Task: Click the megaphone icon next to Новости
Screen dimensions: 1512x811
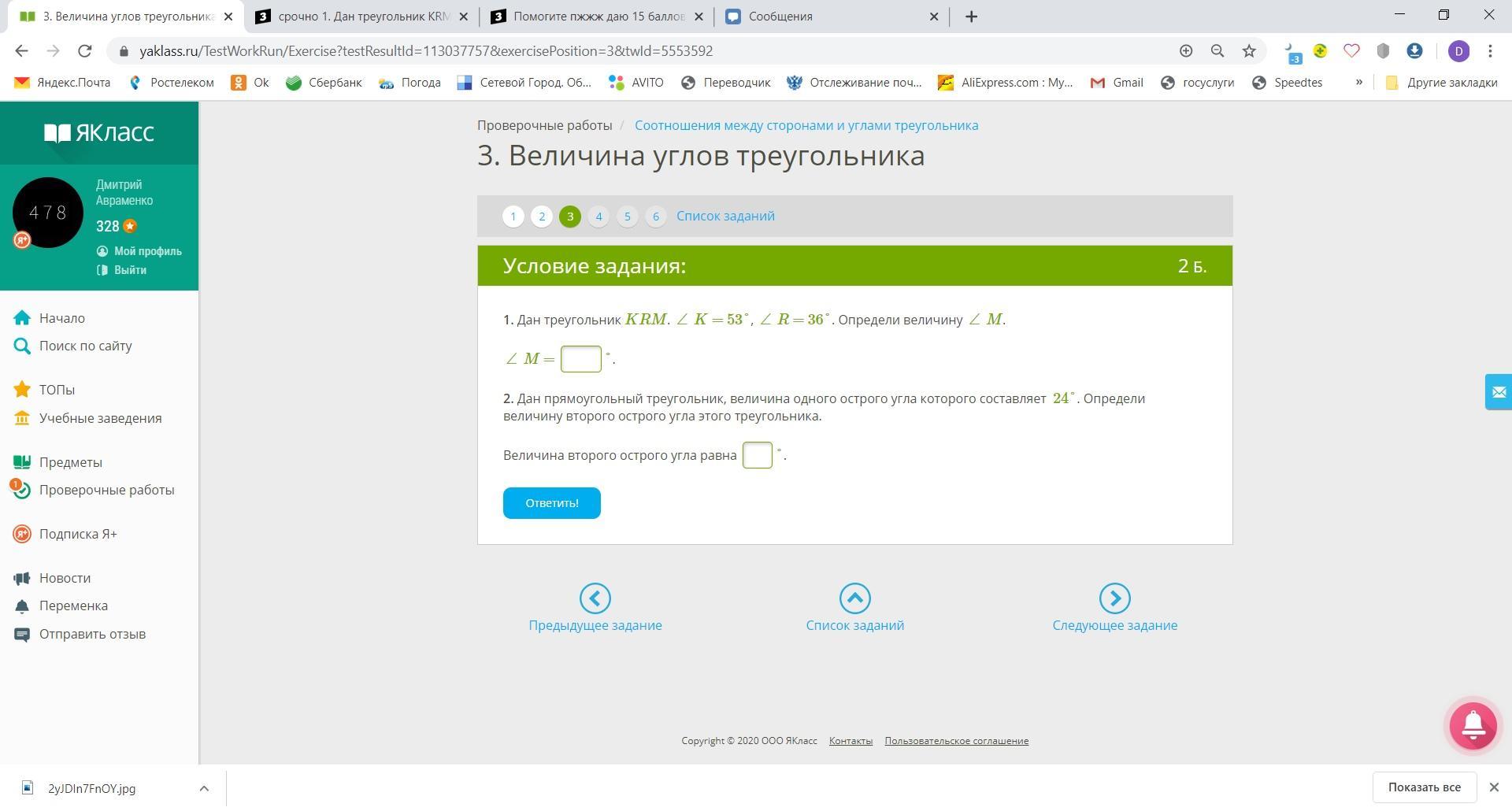Action: pyautogui.click(x=22, y=578)
